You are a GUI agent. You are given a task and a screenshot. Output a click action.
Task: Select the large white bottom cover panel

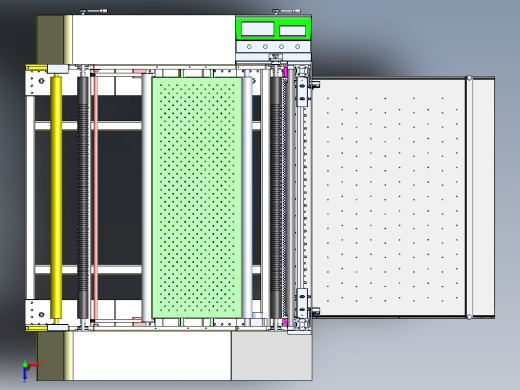pyautogui.click(x=152, y=356)
